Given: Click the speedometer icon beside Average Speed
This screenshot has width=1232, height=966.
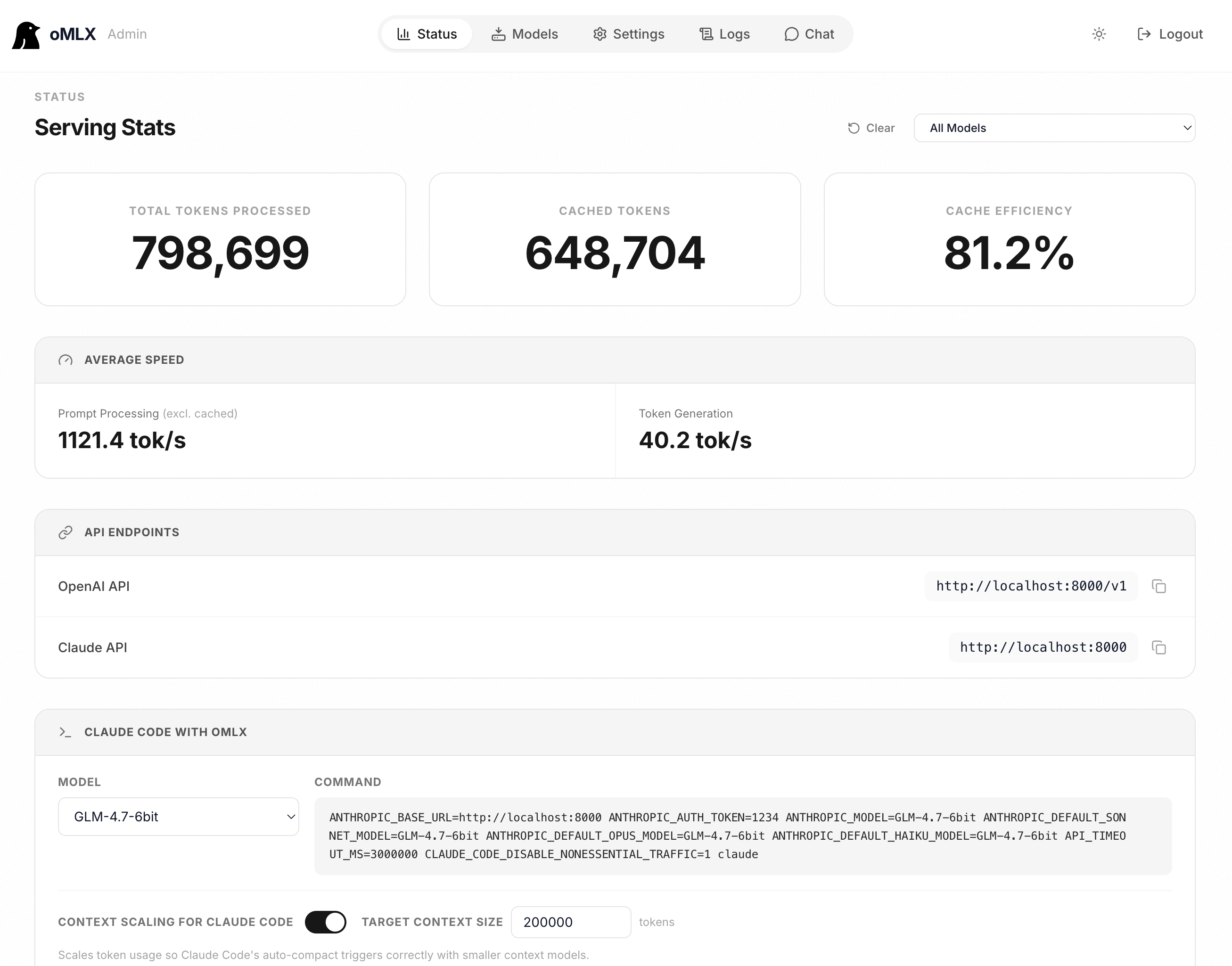Looking at the screenshot, I should pos(66,360).
